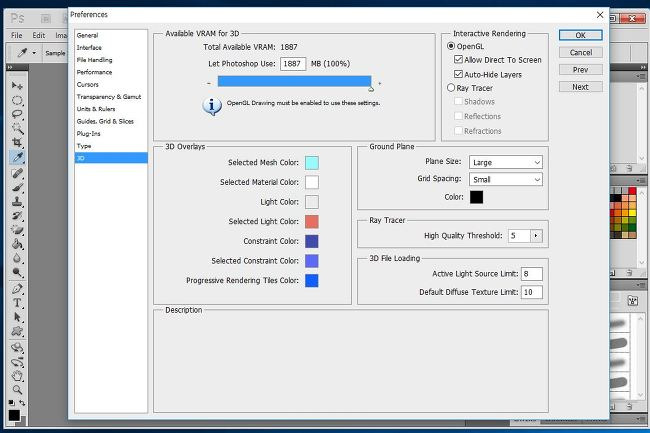Select the 3D Camera Rotate tool

[x=17, y=362]
